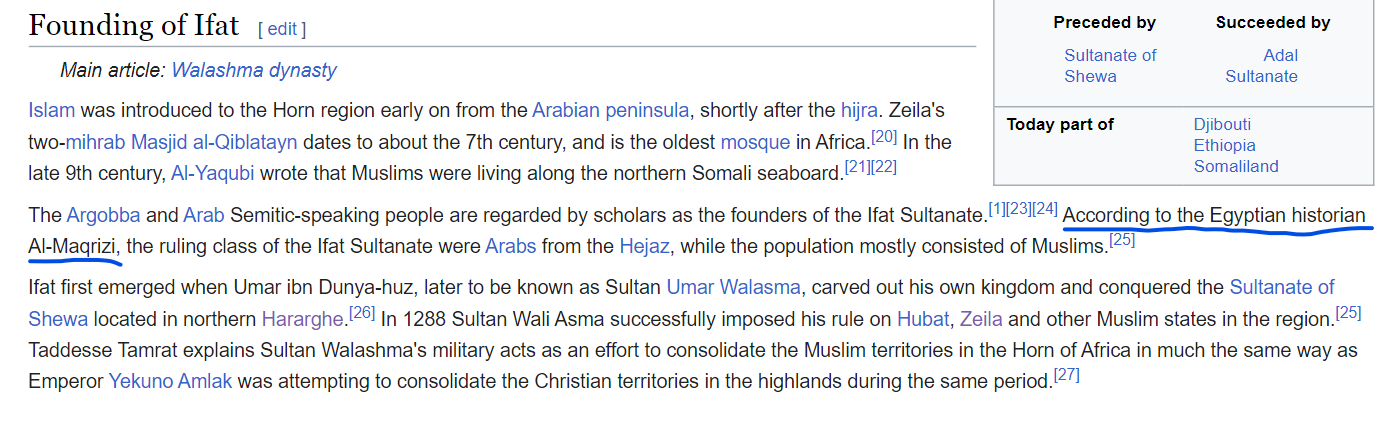Image resolution: width=1391 pixels, height=422 pixels.
Task: Open citation reference 20
Action: point(884,136)
